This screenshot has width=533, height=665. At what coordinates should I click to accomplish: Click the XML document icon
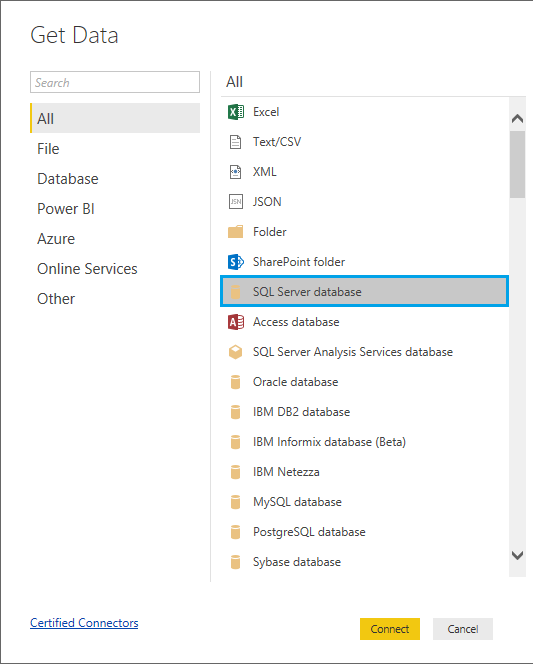pos(235,172)
